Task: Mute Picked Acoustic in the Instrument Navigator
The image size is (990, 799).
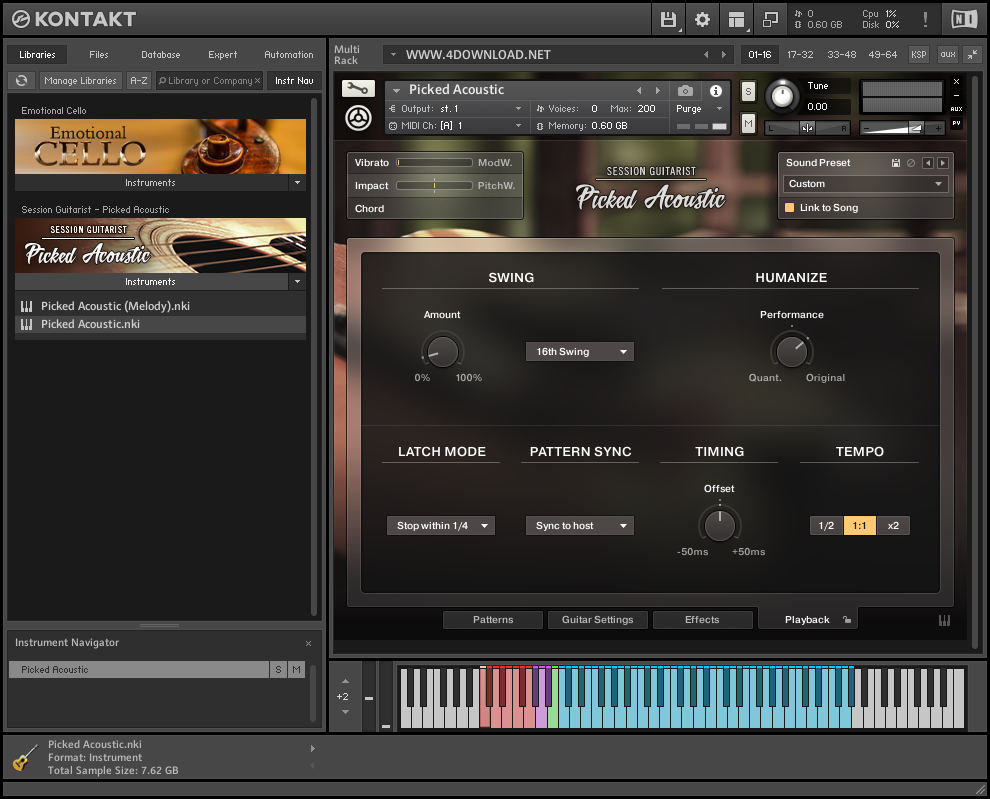Action: point(296,670)
